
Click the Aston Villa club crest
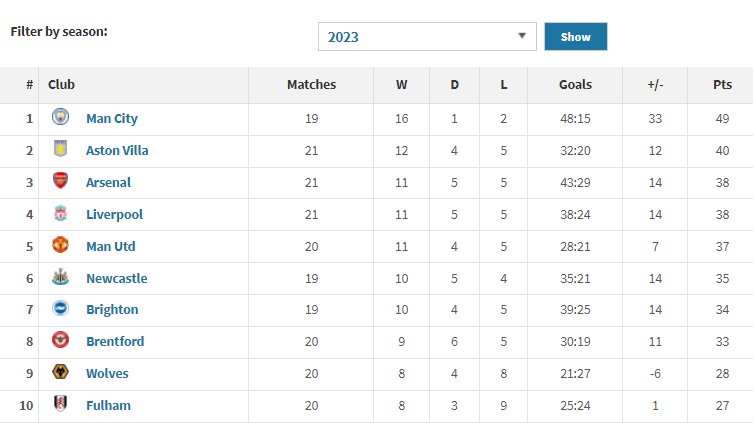click(61, 149)
